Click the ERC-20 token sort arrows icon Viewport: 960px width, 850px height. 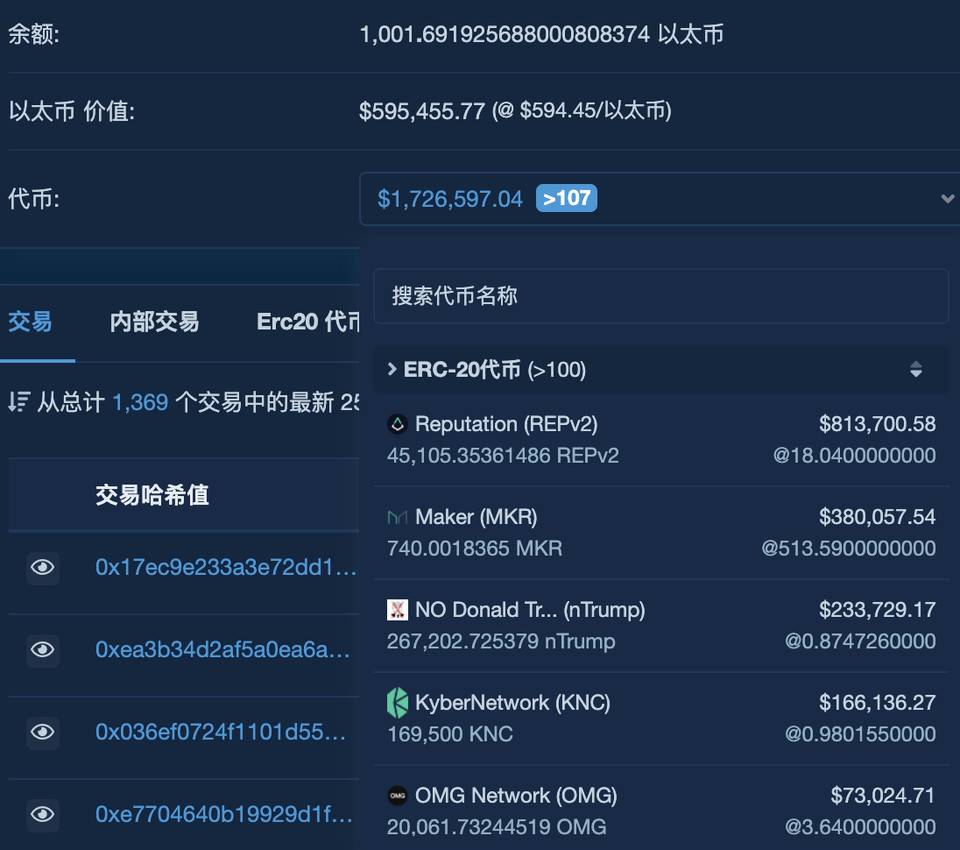917,369
